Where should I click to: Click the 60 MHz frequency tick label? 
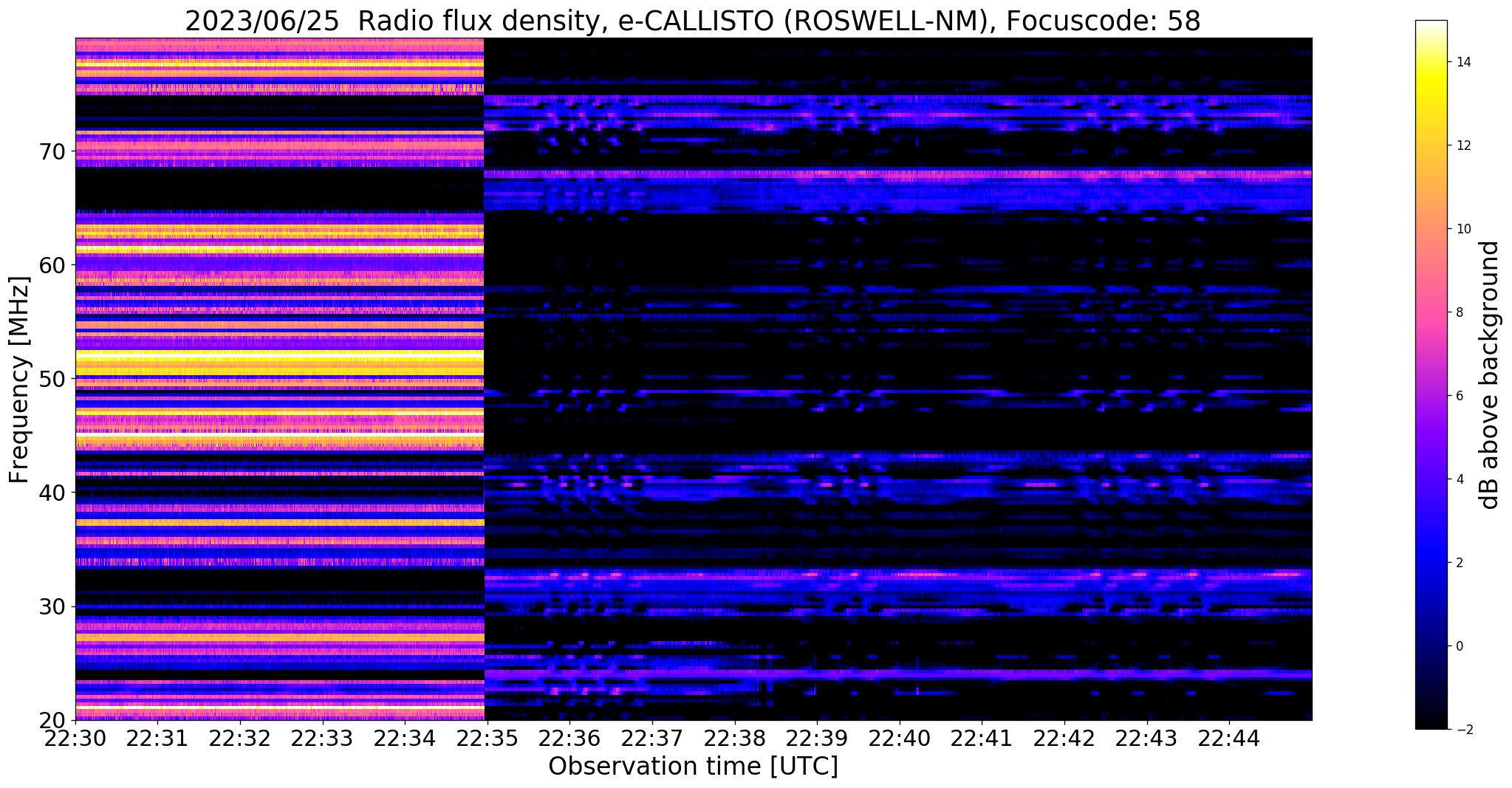(53, 264)
